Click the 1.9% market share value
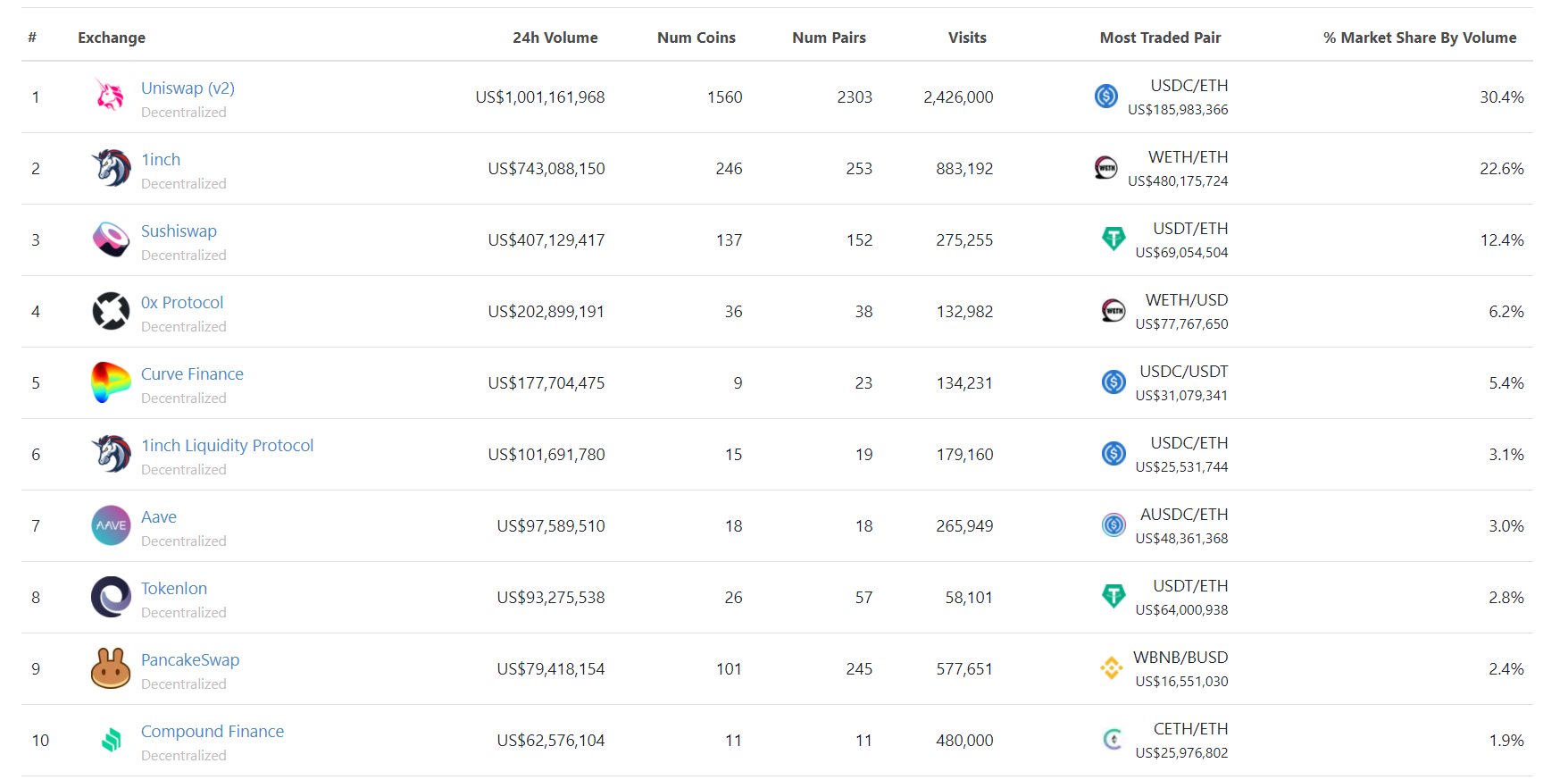 point(1506,740)
